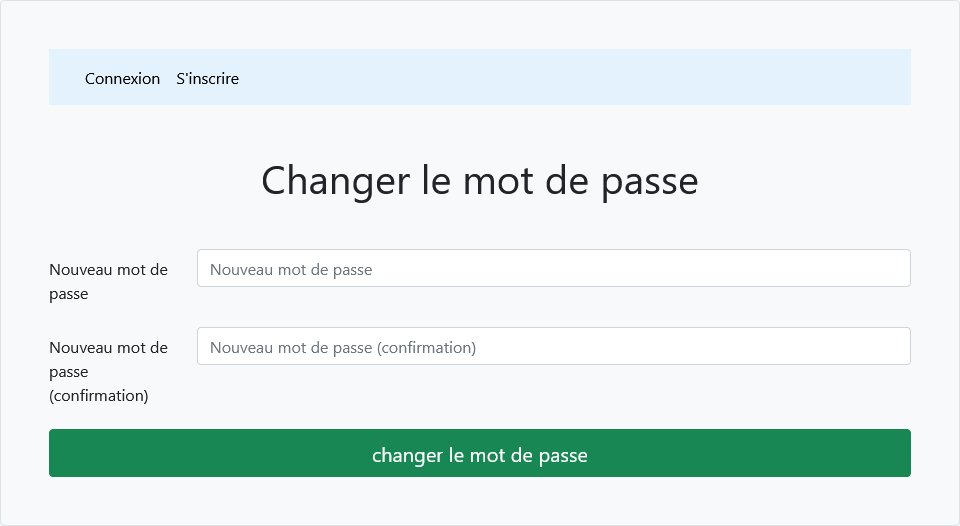
Task: Go to the login page via Connexion
Action: click(x=122, y=78)
